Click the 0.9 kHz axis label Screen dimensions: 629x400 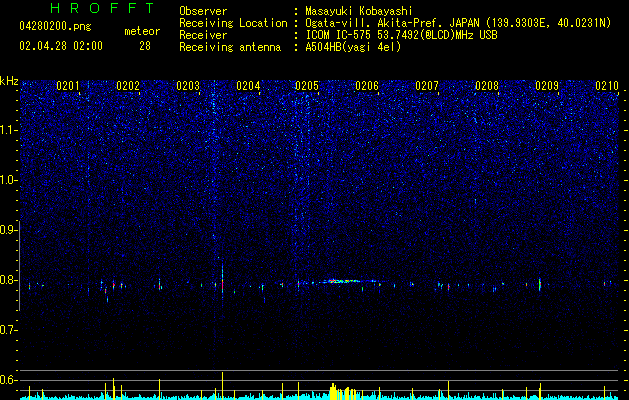[8, 230]
